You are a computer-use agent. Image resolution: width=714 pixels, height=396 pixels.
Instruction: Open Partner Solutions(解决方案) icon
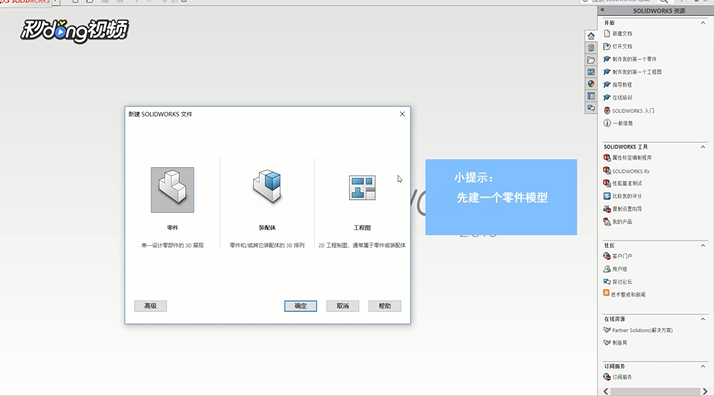(607, 330)
